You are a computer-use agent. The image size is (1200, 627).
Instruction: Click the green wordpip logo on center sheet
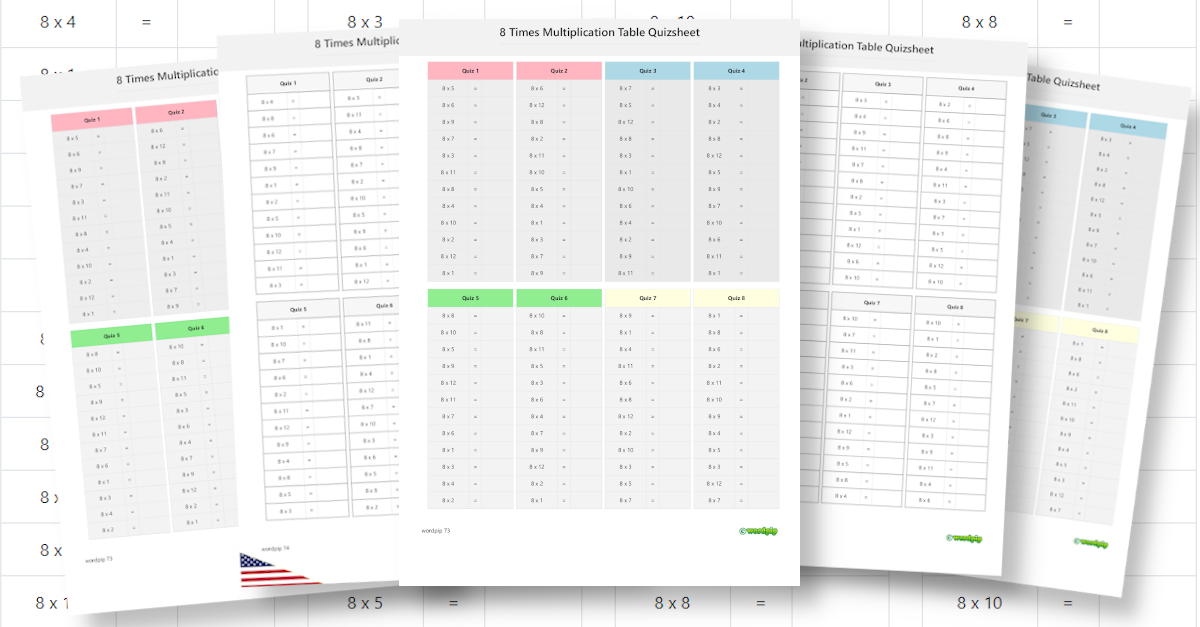(758, 532)
